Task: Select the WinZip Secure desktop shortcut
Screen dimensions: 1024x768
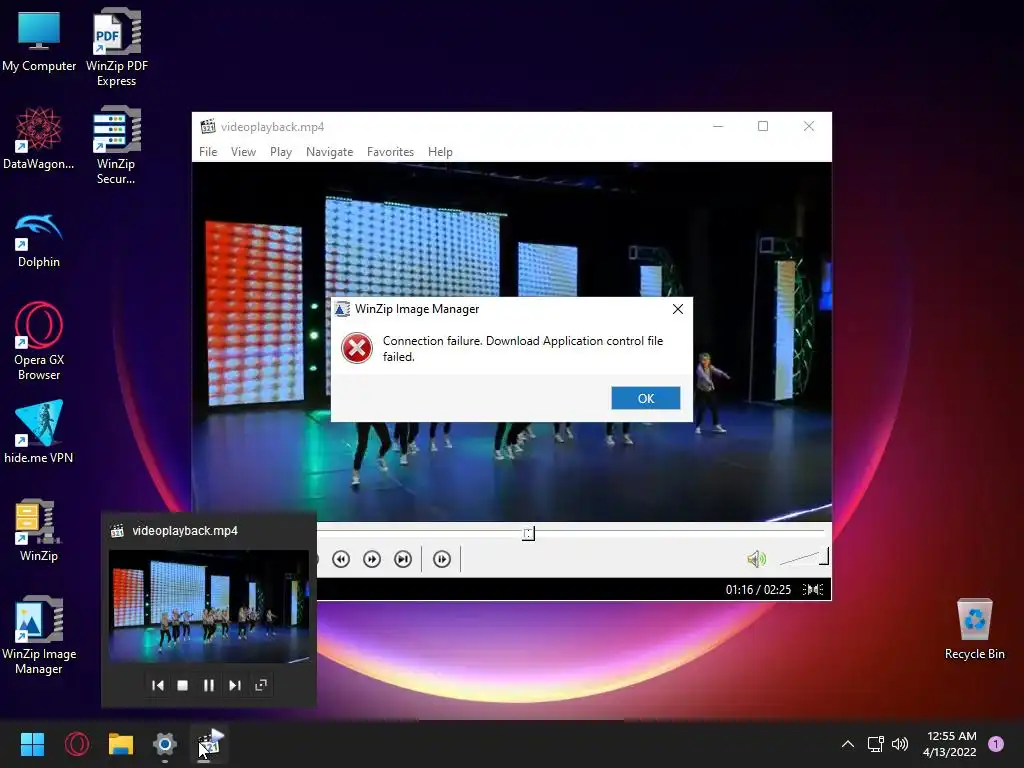Action: click(x=116, y=145)
